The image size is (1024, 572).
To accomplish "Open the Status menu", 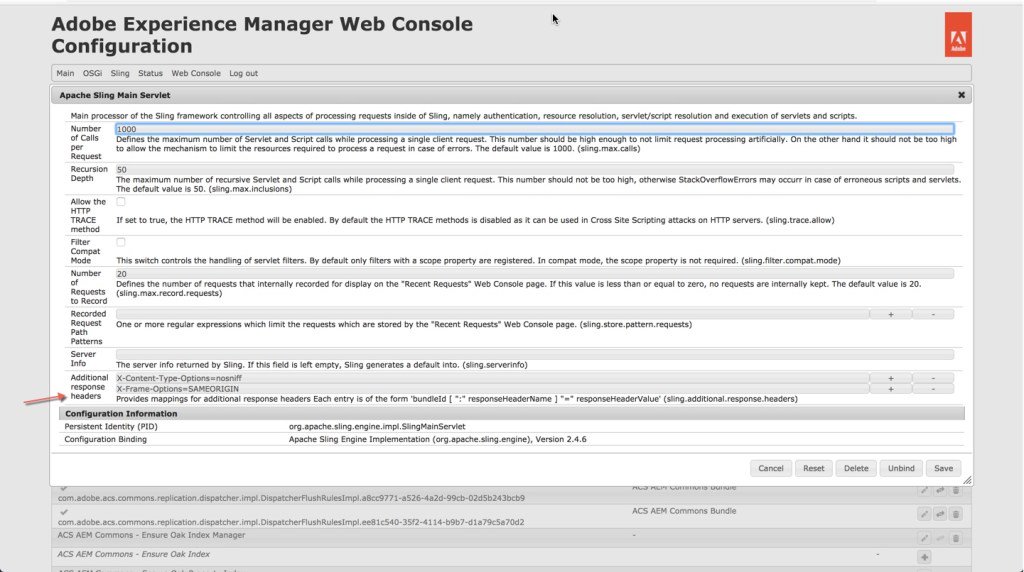I will tap(150, 73).
